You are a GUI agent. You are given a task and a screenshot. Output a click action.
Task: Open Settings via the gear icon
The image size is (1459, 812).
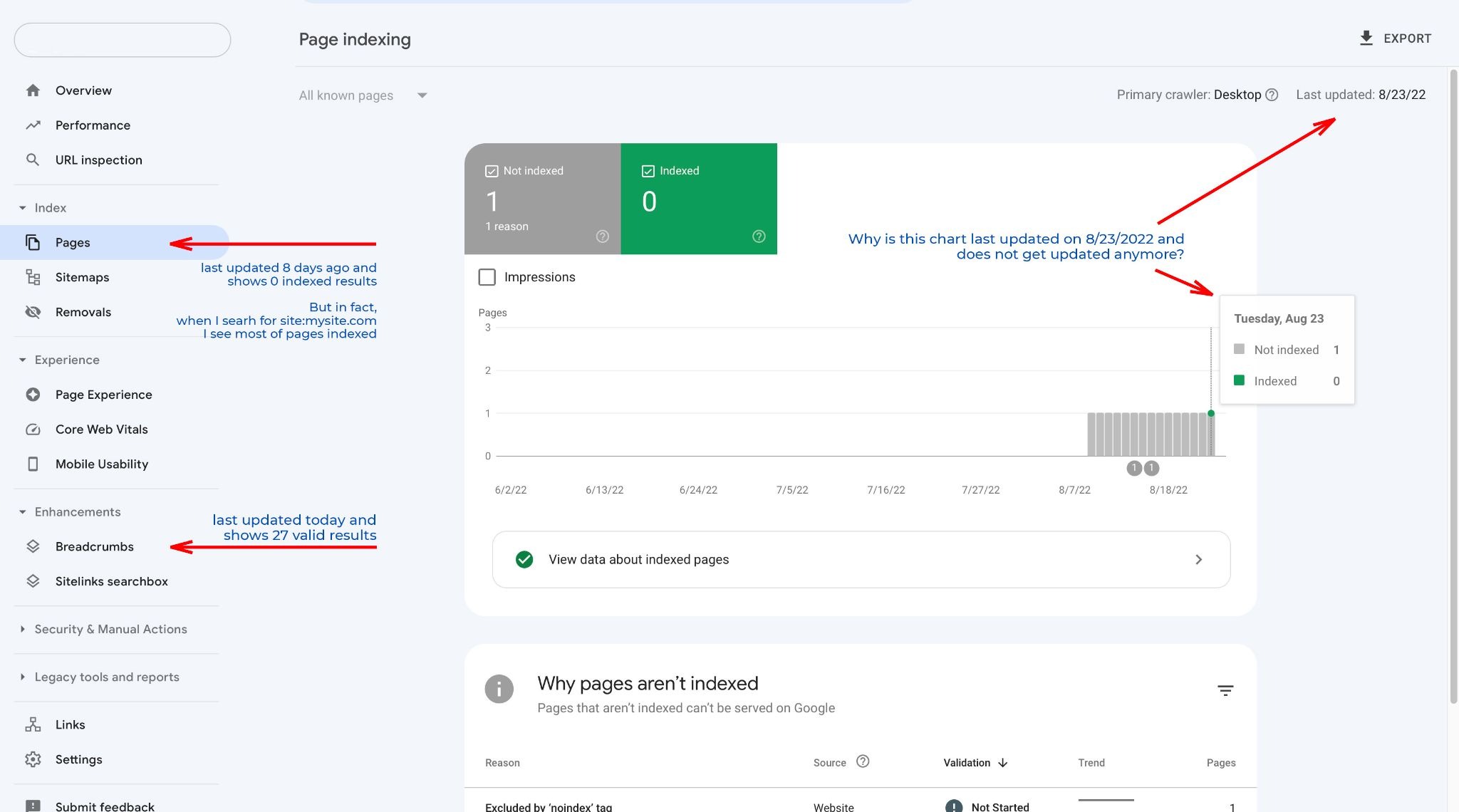pyautogui.click(x=33, y=759)
